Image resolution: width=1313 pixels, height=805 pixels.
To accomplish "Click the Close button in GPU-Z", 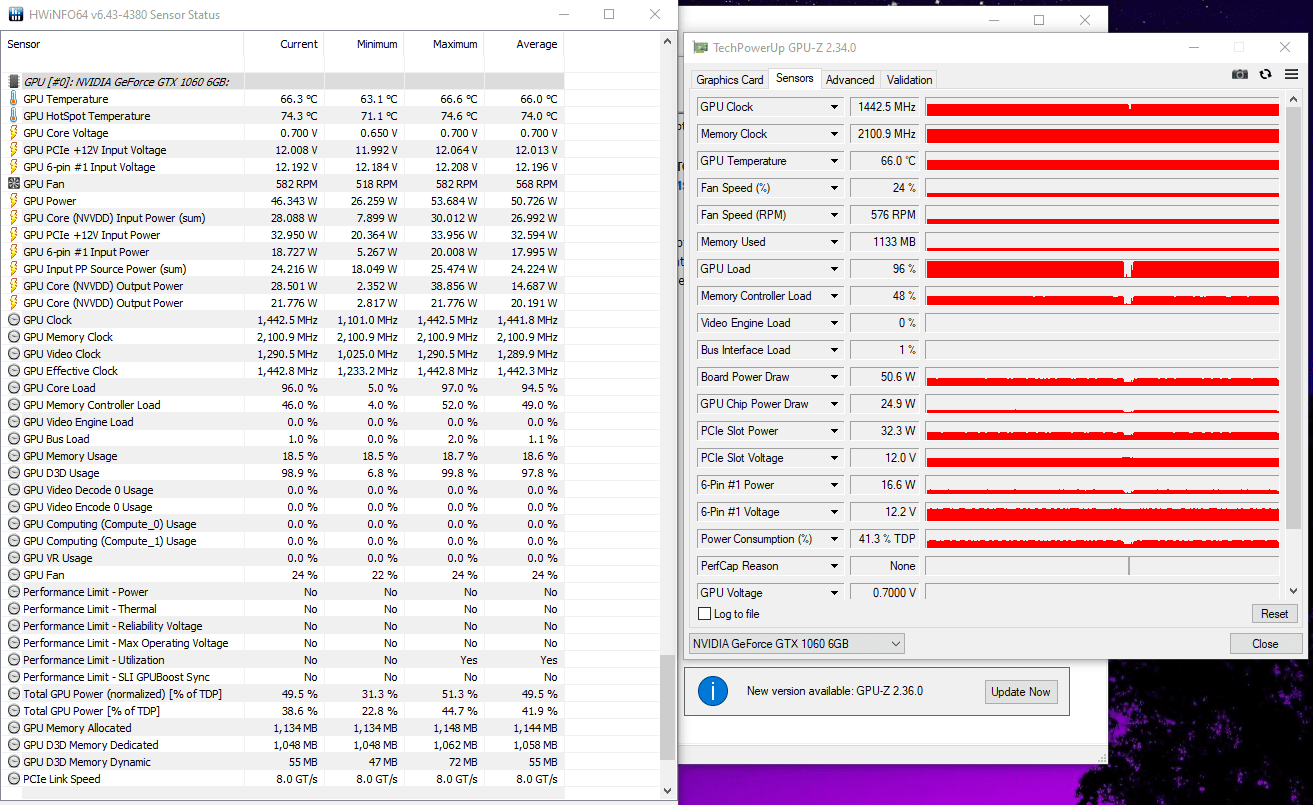I will [1265, 644].
